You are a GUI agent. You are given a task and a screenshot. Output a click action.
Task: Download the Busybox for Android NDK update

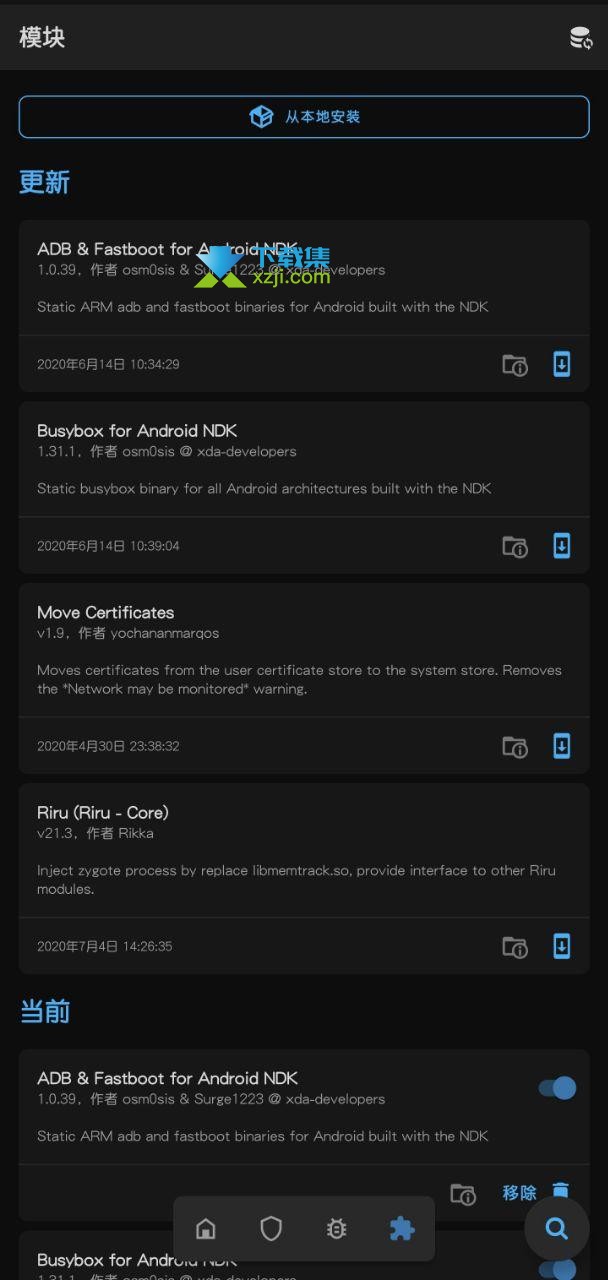[562, 546]
